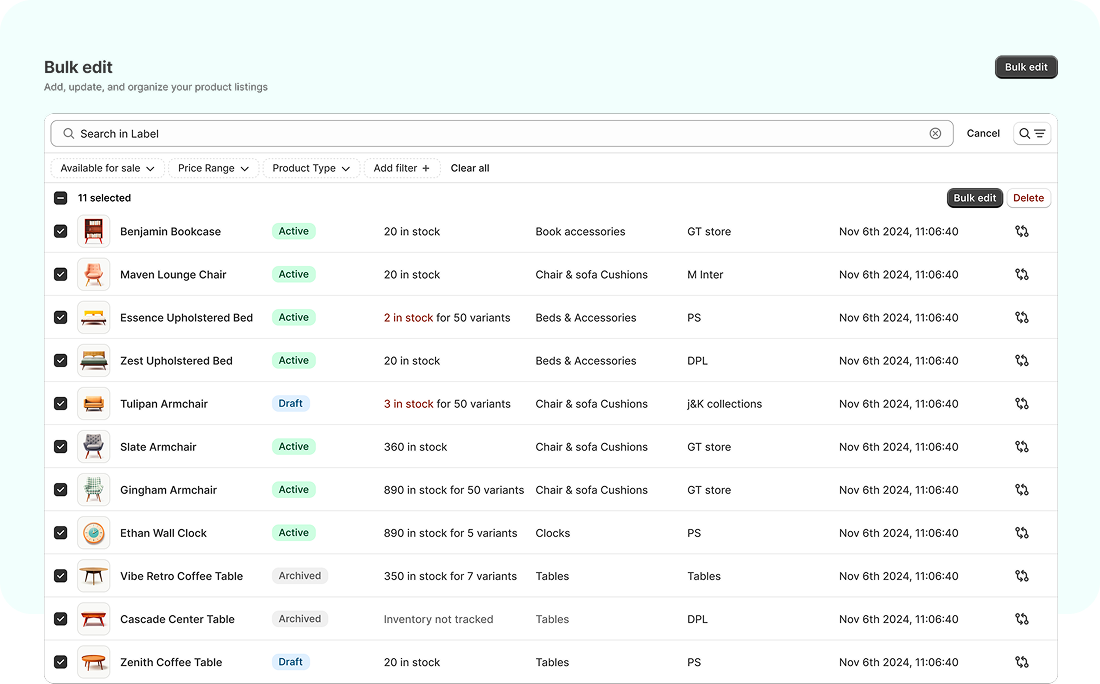This screenshot has height=684, width=1100.
Task: Uncheck the Essence Upholstered Bed checkbox
Action: pos(61,317)
